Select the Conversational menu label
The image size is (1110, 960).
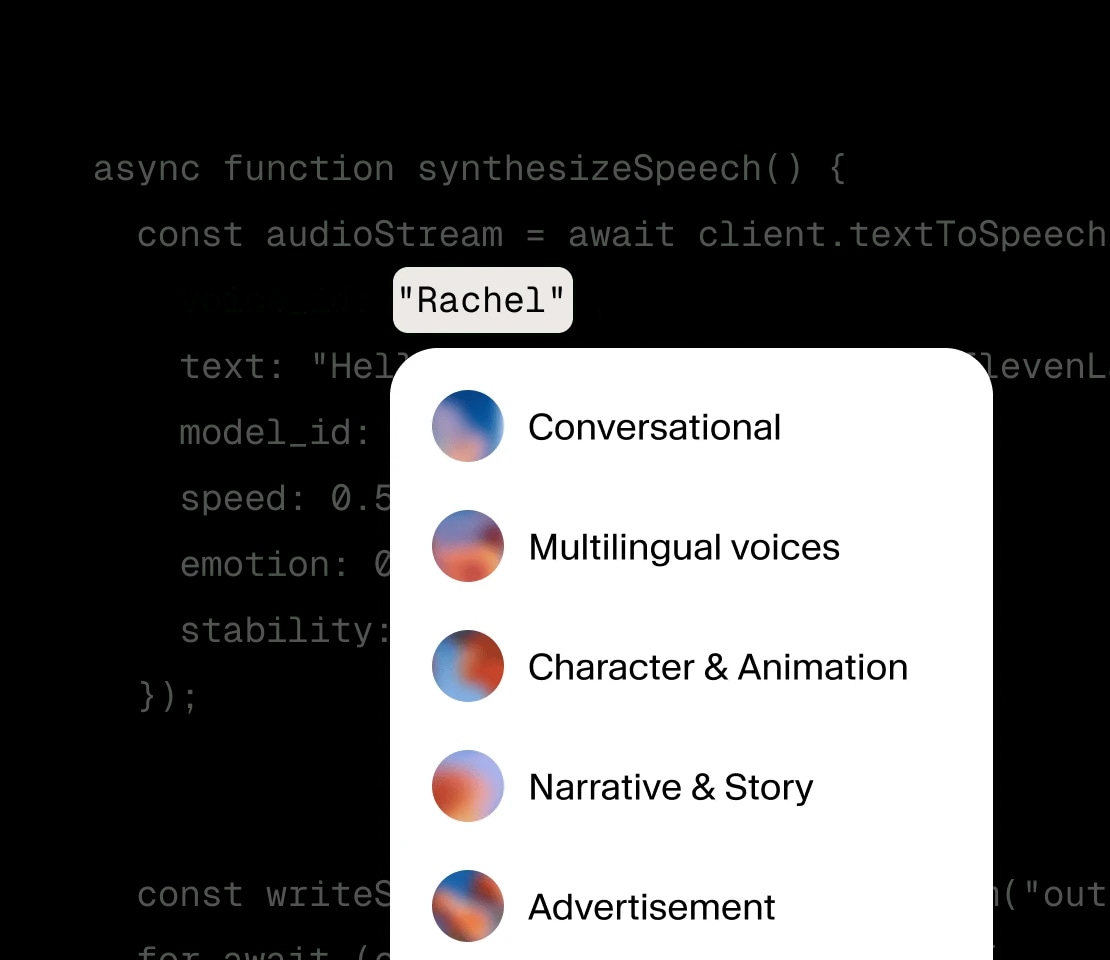tap(654, 427)
